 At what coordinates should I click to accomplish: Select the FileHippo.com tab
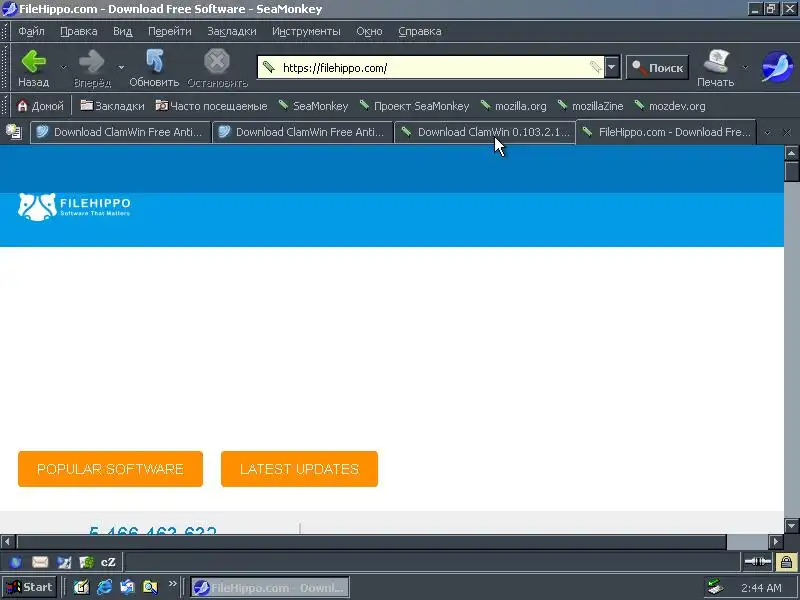(x=666, y=132)
